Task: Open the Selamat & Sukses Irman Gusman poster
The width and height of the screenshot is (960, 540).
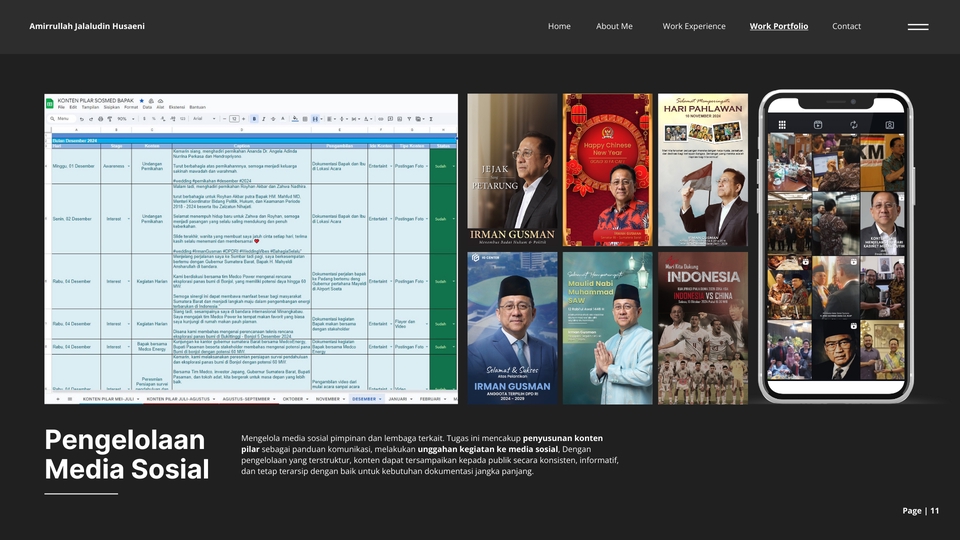Action: pyautogui.click(x=512, y=328)
